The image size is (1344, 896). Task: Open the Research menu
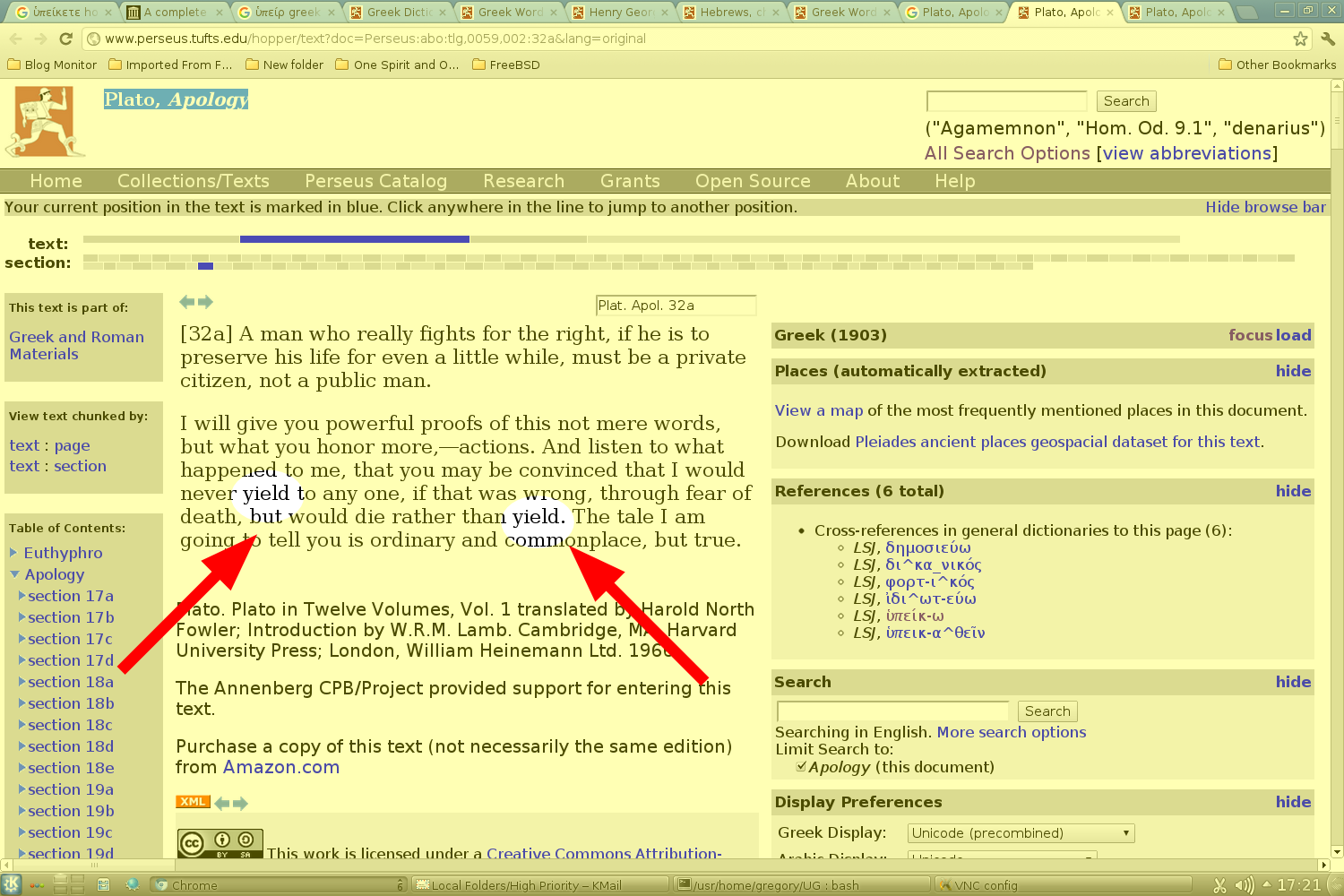(523, 181)
